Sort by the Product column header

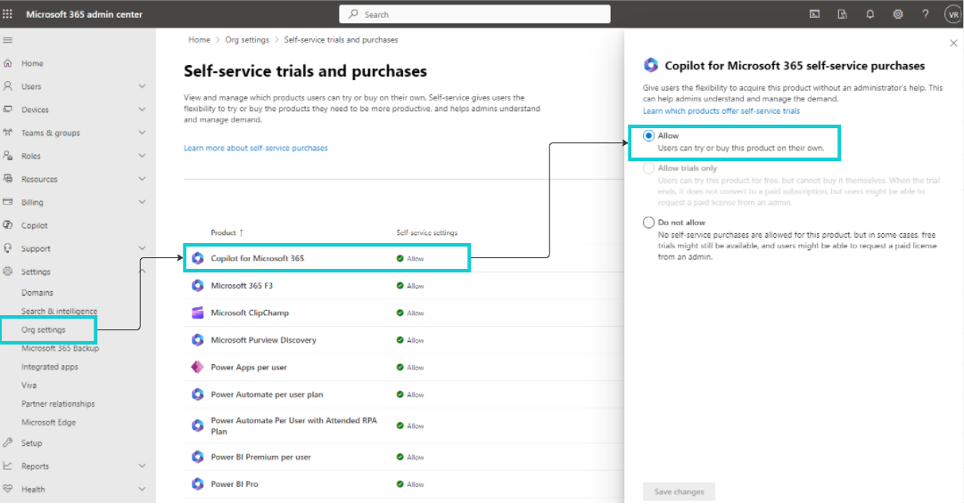click(x=224, y=233)
